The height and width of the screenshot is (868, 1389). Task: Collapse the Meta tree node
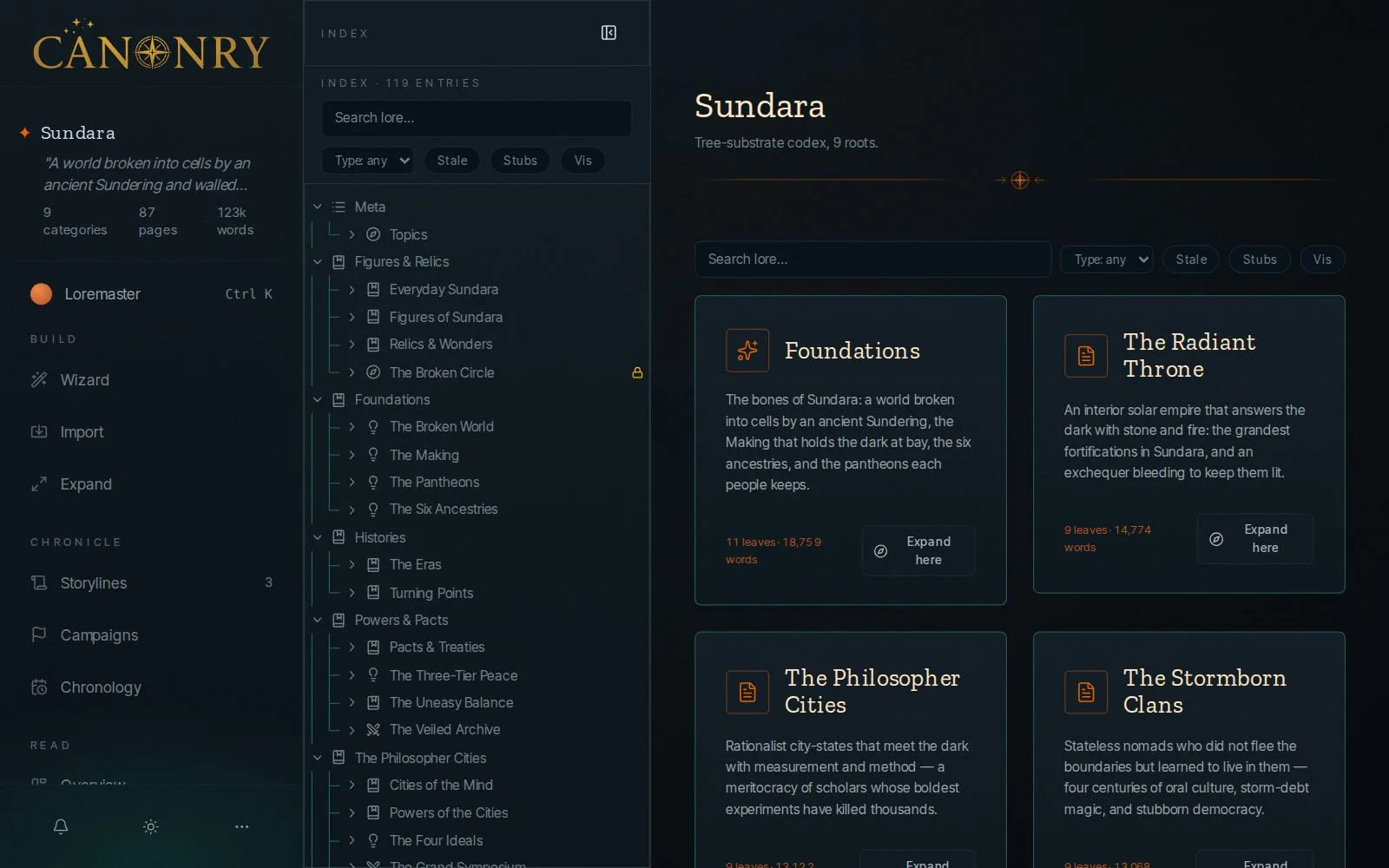click(x=318, y=207)
